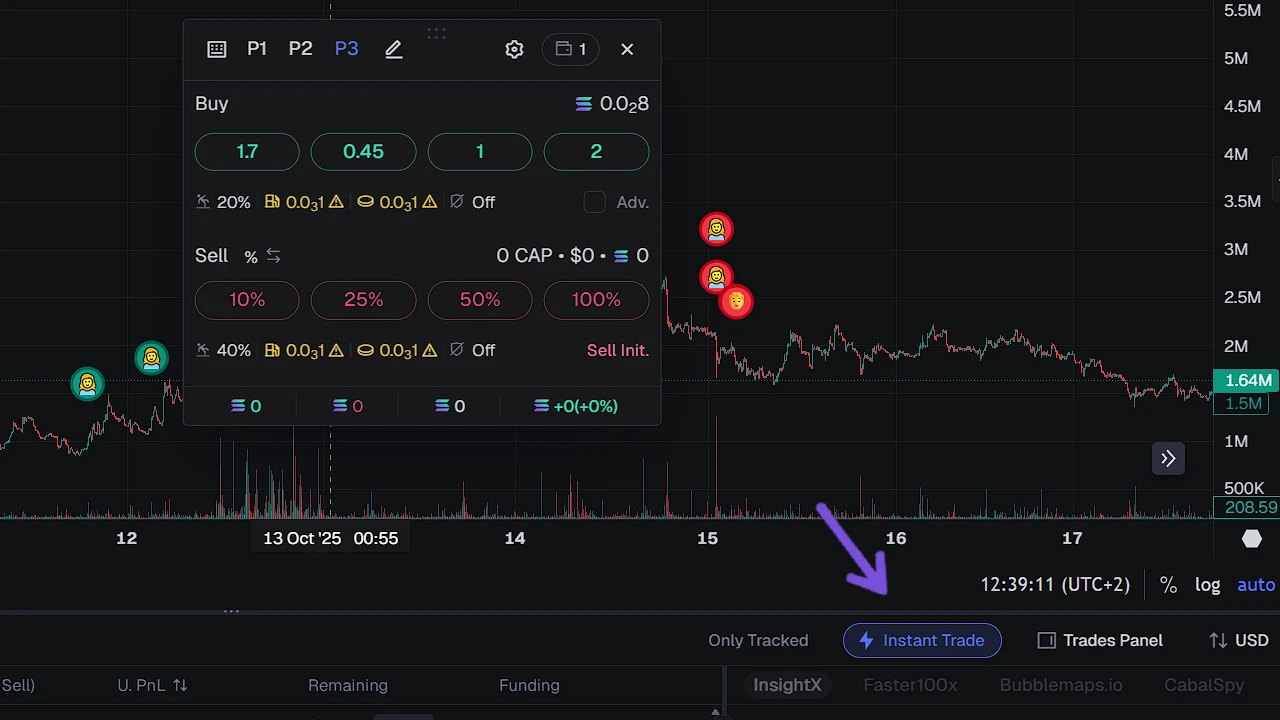The image size is (1280, 720).
Task: Click the MEV shield icon showing Off
Action: 457,202
